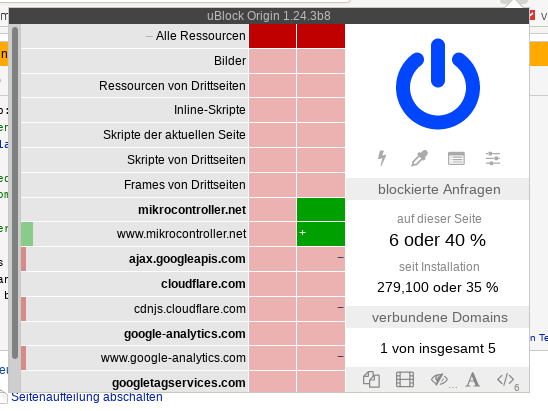The image size is (548, 411).
Task: Click the global dark red Alle Ressourcen cell
Action: (x=272, y=36)
